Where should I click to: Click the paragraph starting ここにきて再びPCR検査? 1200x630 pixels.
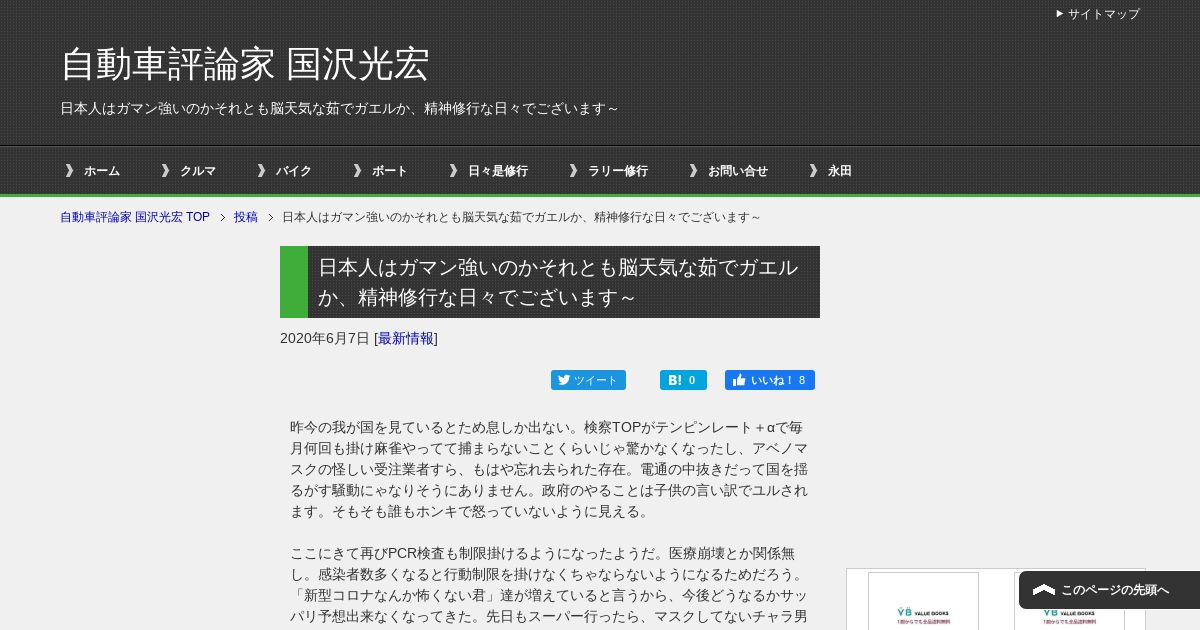(549, 585)
